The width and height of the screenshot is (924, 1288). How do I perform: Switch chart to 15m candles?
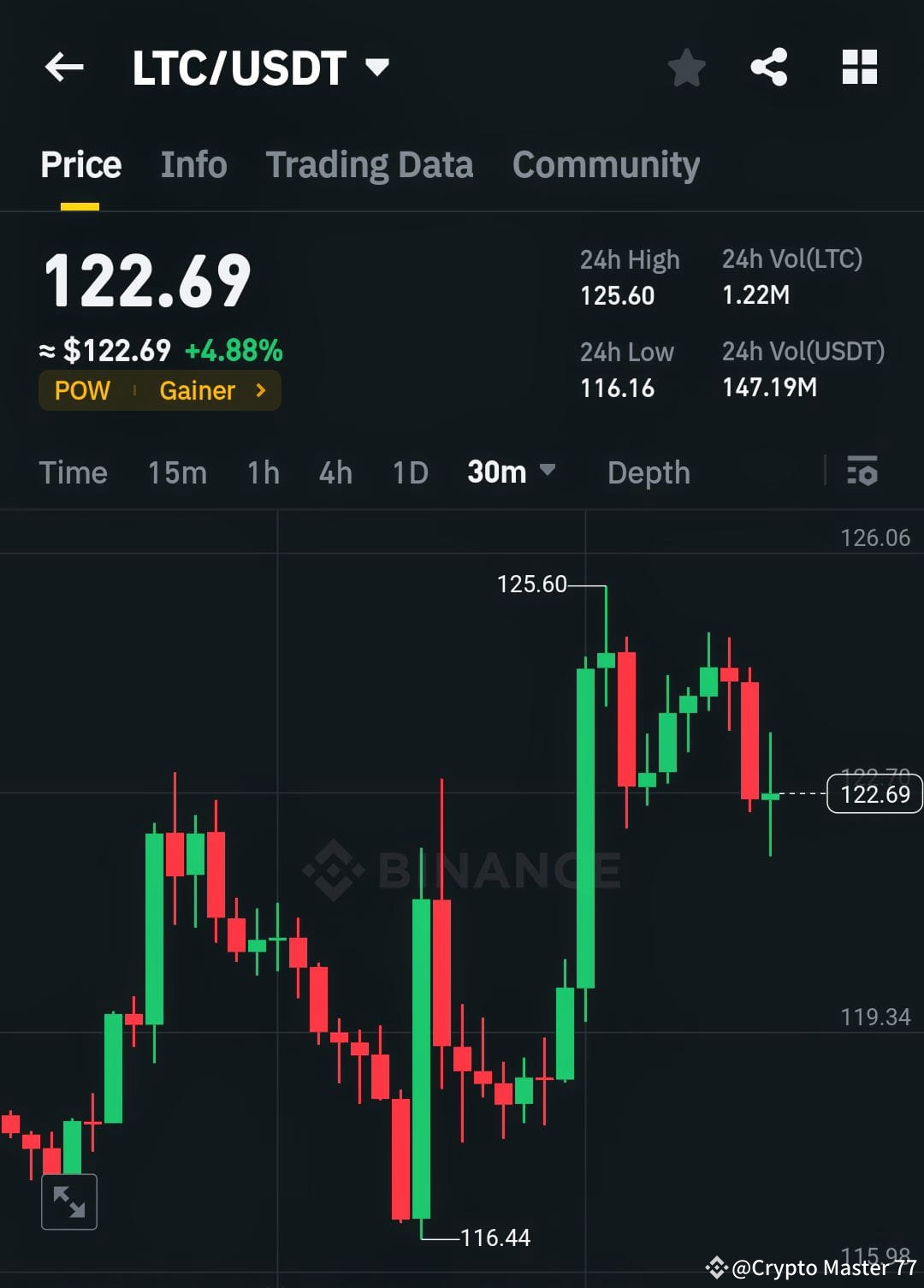(x=176, y=472)
